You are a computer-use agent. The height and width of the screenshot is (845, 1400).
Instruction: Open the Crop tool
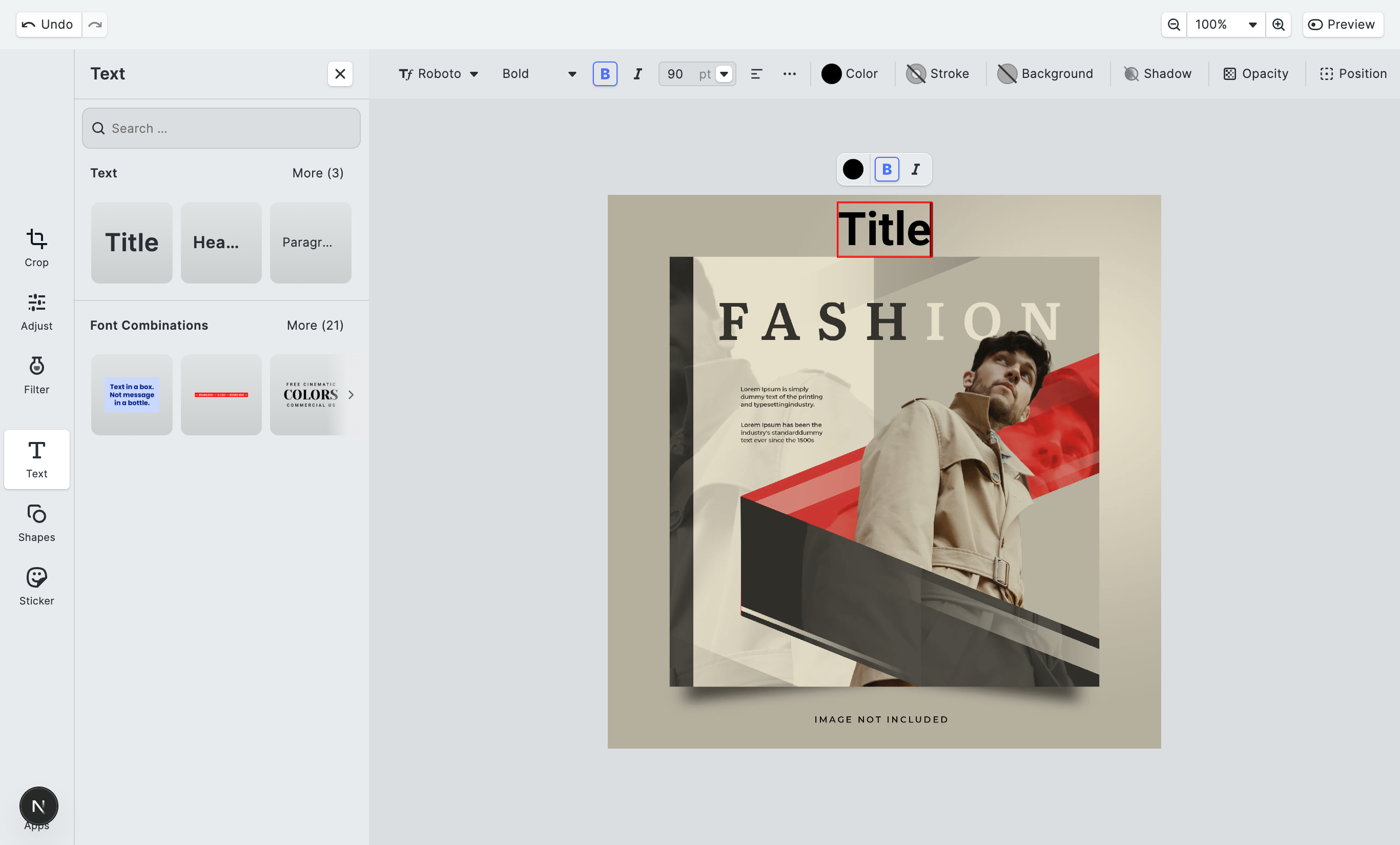click(36, 248)
